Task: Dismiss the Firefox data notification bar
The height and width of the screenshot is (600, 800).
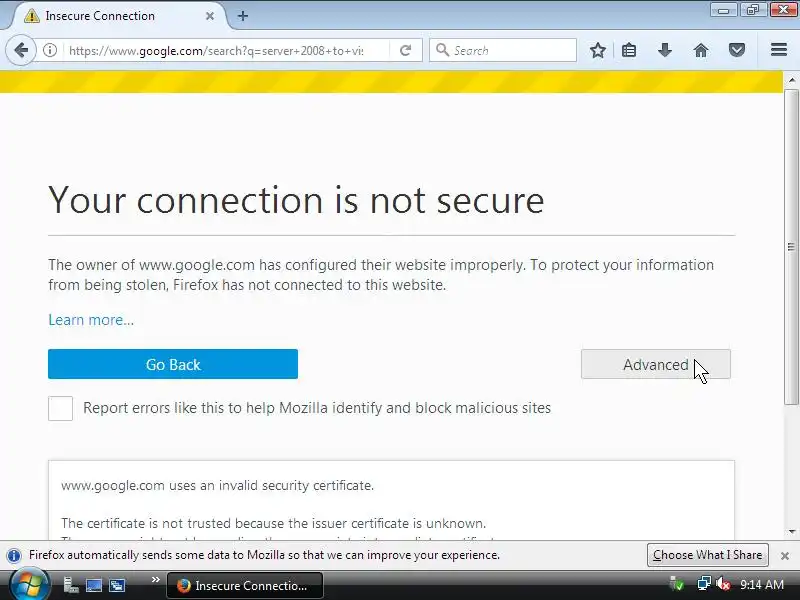Action: click(x=785, y=556)
